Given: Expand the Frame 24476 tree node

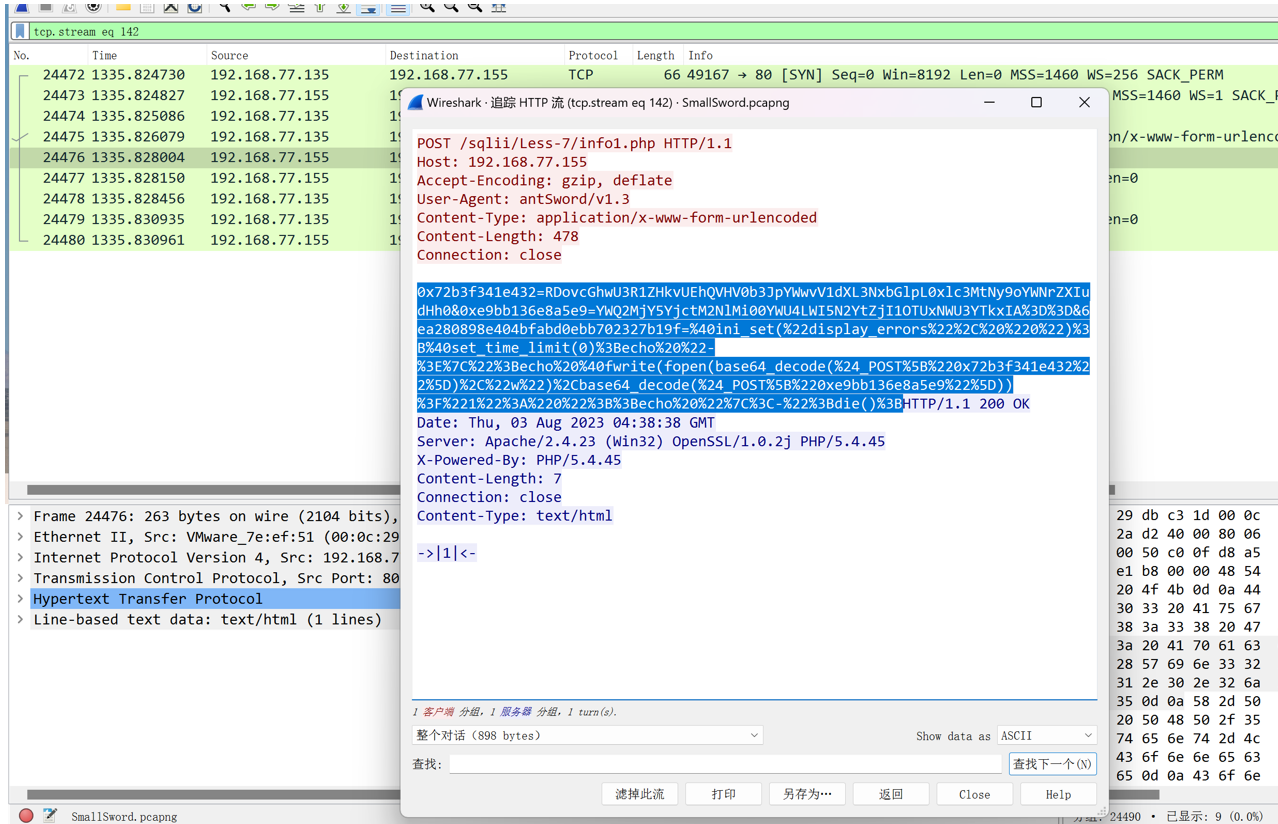Looking at the screenshot, I should 20,517.
